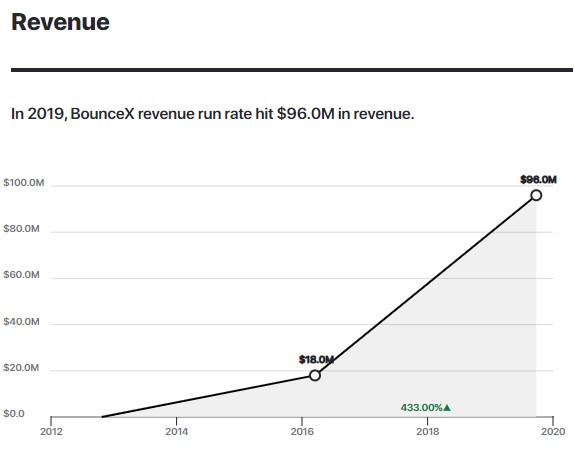Click the $0.0 y-axis label
This screenshot has width=575, height=458.
(x=14, y=414)
